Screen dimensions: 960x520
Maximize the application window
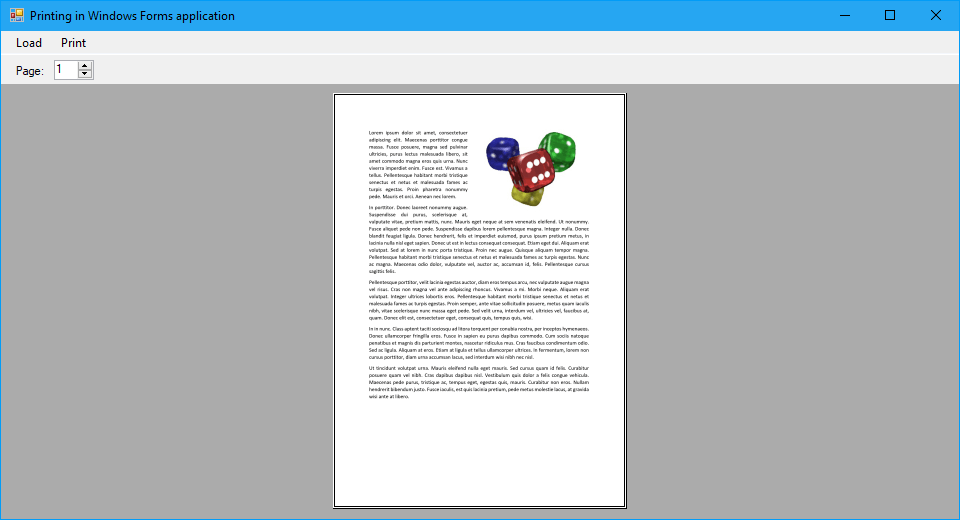(890, 16)
